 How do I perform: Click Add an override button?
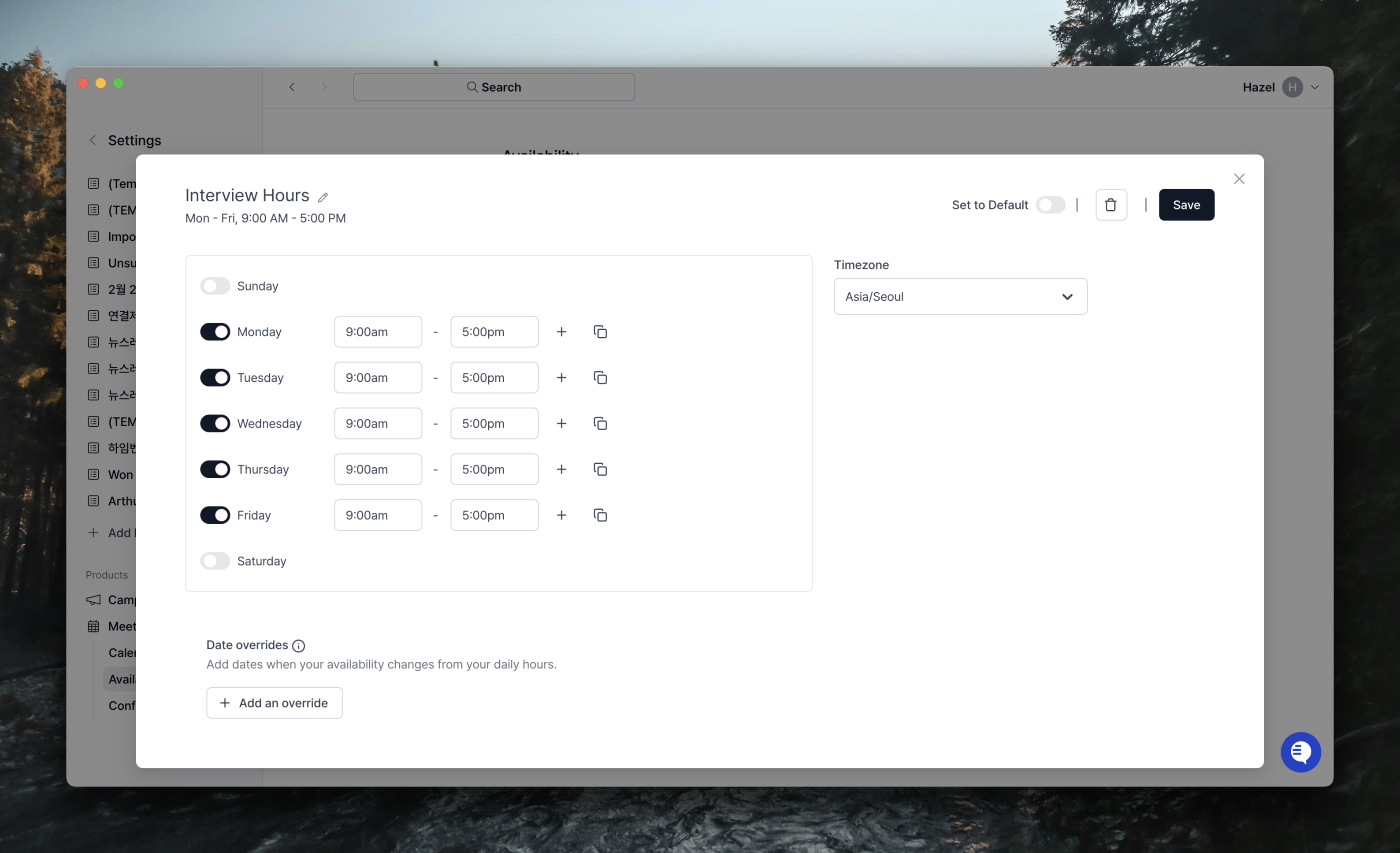click(275, 703)
